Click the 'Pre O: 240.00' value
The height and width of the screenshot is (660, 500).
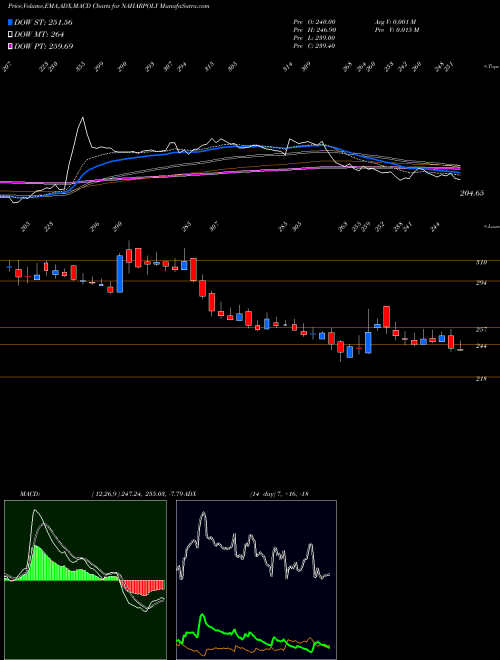pos(314,22)
